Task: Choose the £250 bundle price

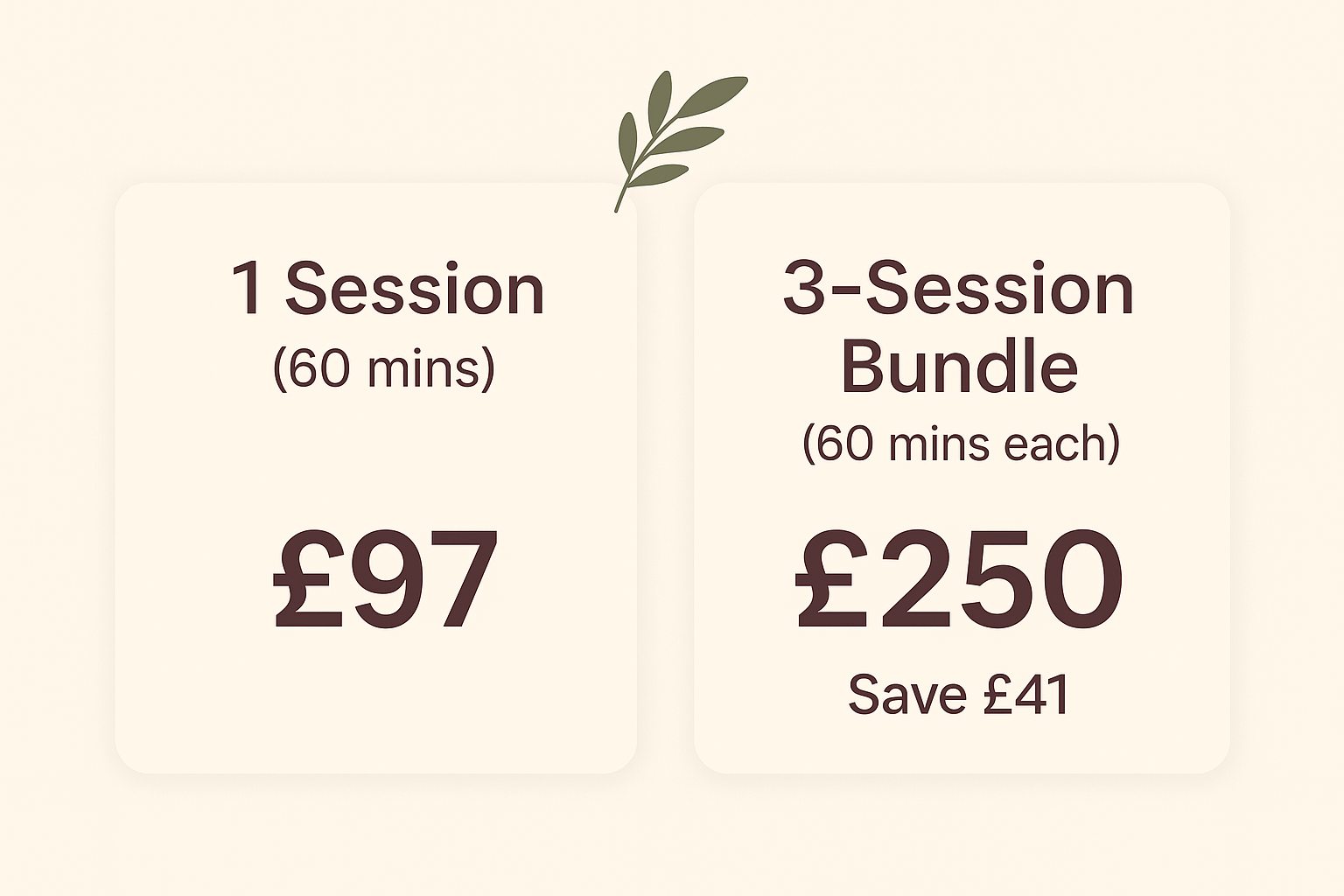Action: pyautogui.click(x=959, y=579)
